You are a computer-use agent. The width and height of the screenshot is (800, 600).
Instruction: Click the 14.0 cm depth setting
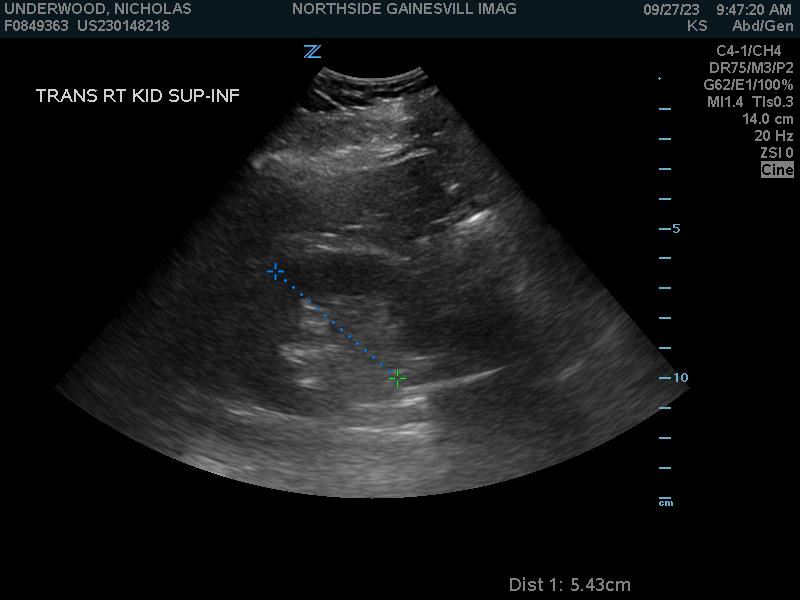pos(767,119)
